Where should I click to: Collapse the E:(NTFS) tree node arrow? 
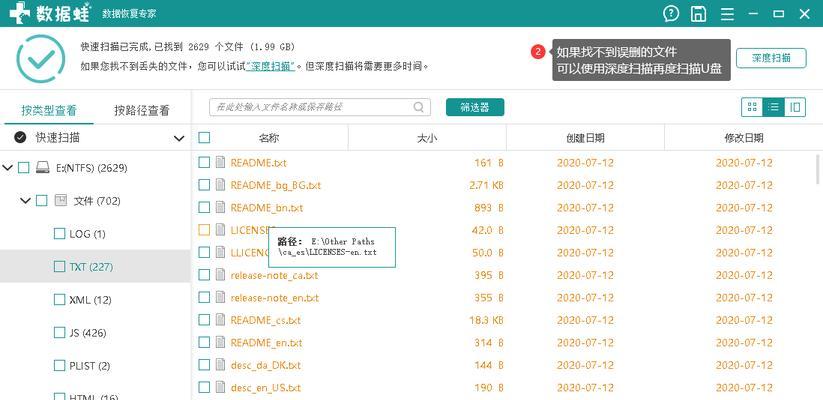pyautogui.click(x=7, y=168)
